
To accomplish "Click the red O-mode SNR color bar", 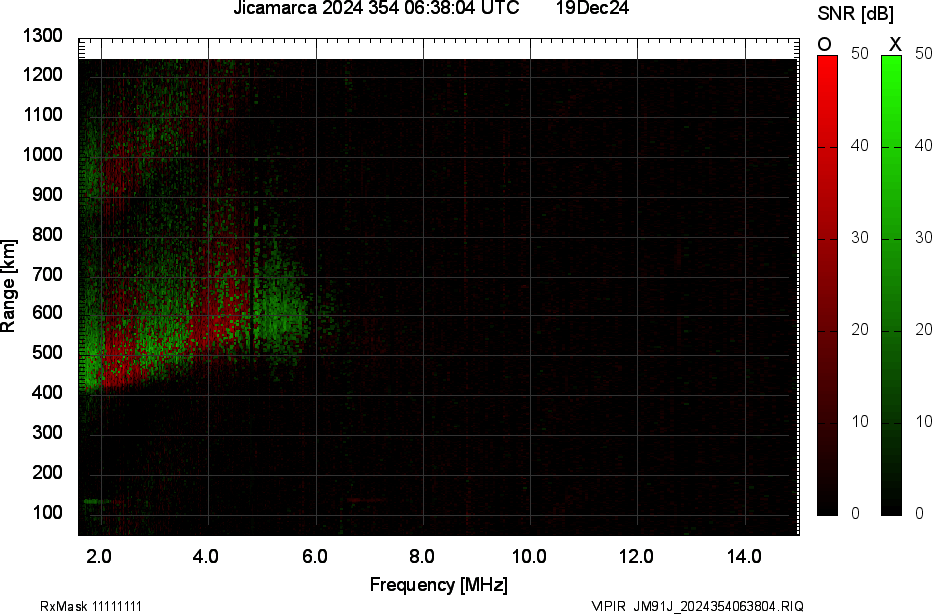I will (827, 285).
